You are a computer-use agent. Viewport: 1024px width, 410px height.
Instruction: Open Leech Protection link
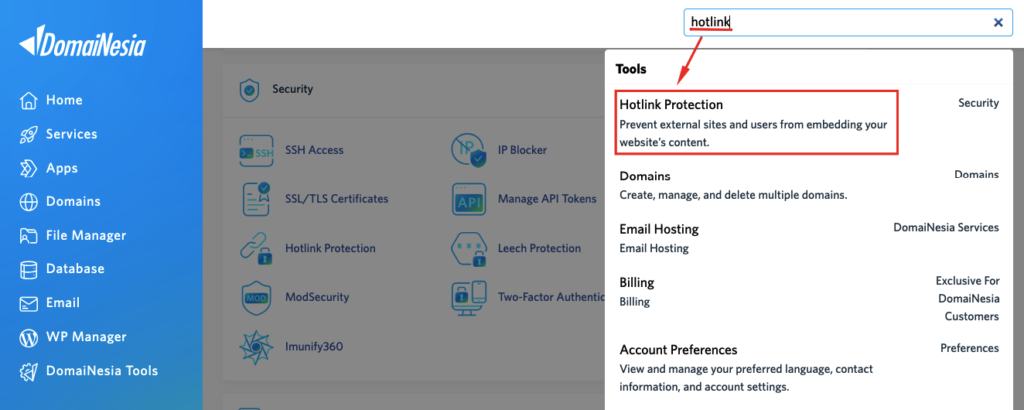pos(539,249)
